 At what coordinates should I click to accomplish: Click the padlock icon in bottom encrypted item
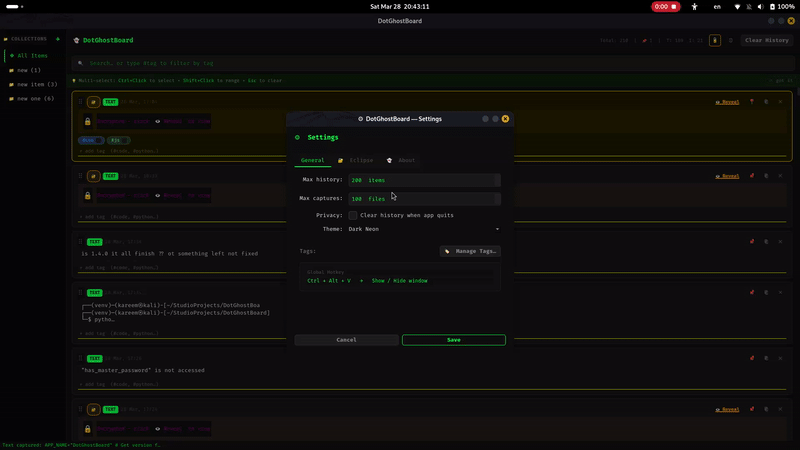(x=87, y=429)
